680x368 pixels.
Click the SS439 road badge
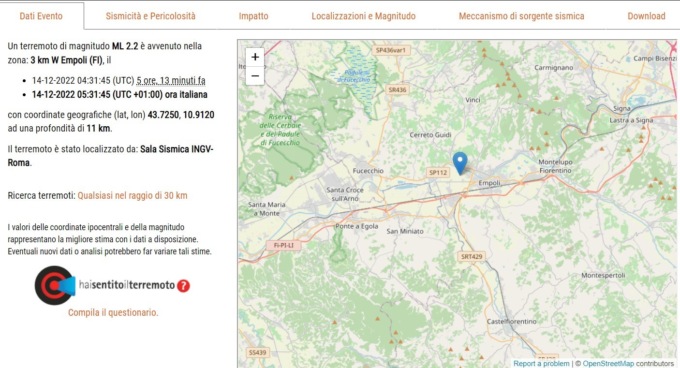point(257,352)
